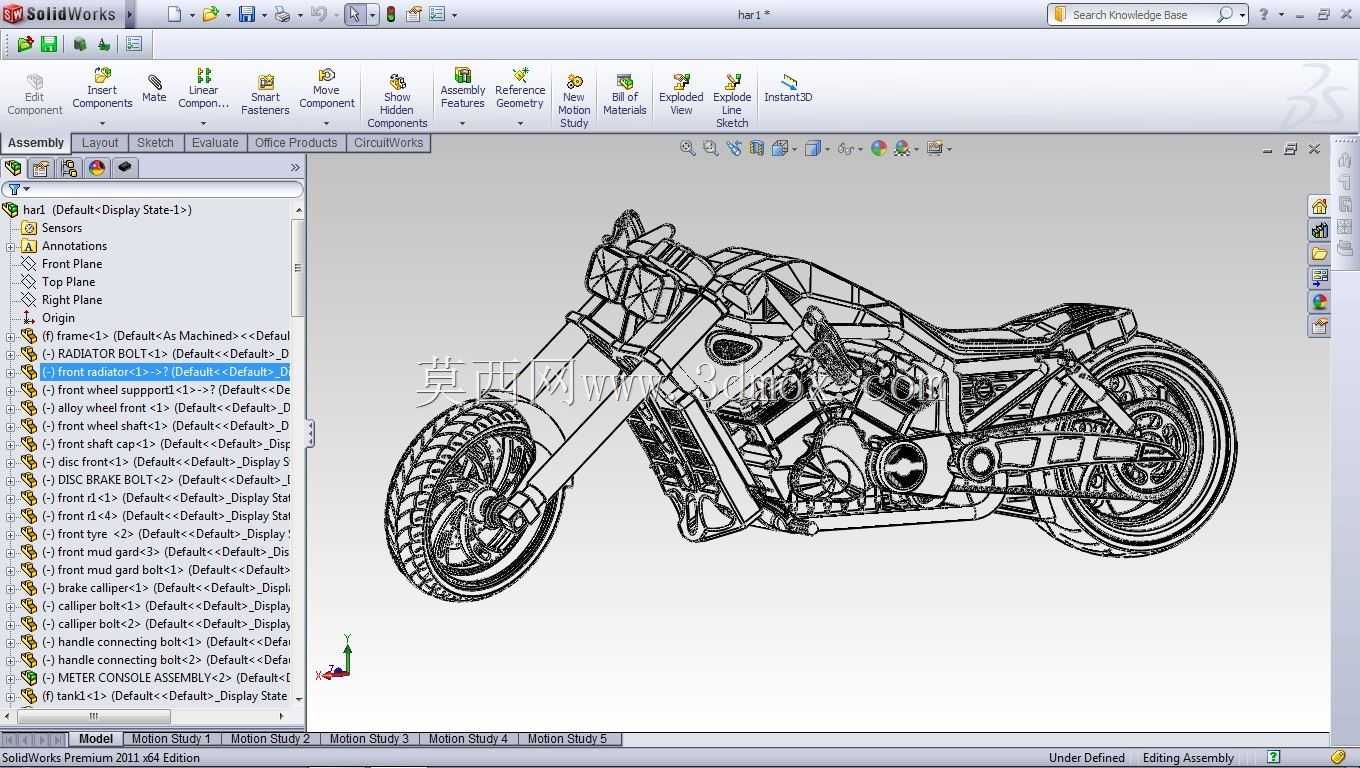Click the status bar help icon
Image resolution: width=1360 pixels, height=768 pixels.
[1273, 757]
